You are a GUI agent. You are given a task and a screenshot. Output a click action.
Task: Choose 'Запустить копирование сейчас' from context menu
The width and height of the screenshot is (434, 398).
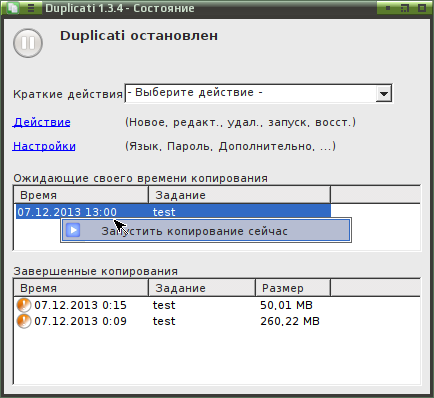[206, 230]
